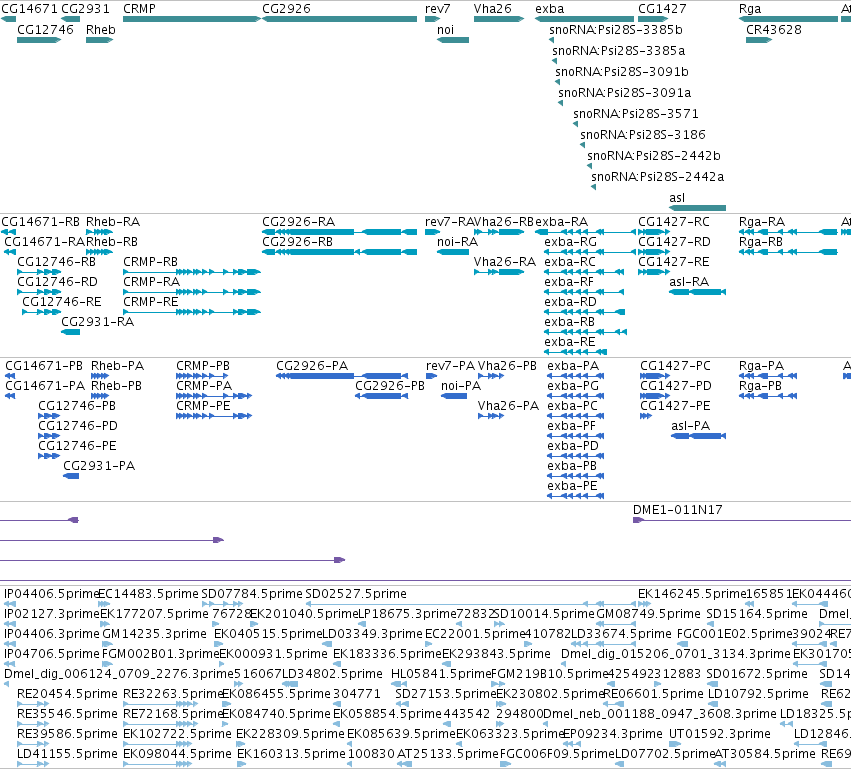Select the Rheb gene label
Screen dimensions: 851x769
[101, 30]
